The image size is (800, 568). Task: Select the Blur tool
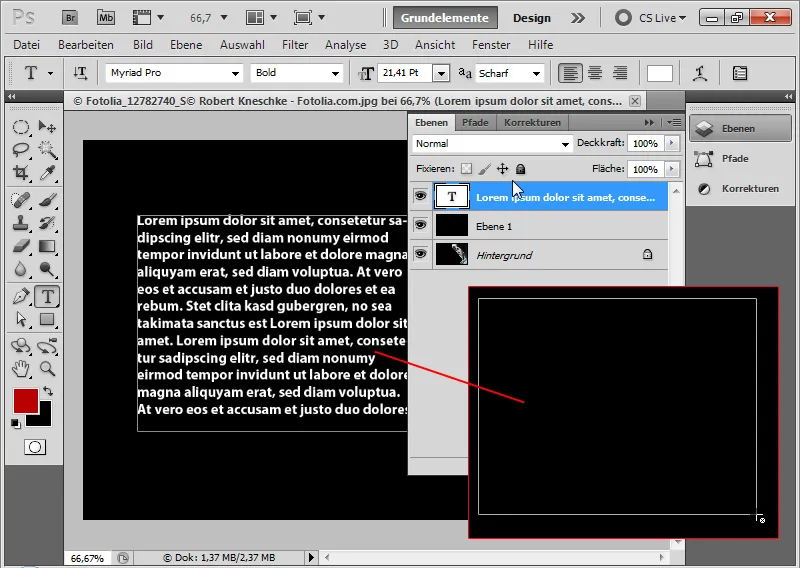click(21, 268)
